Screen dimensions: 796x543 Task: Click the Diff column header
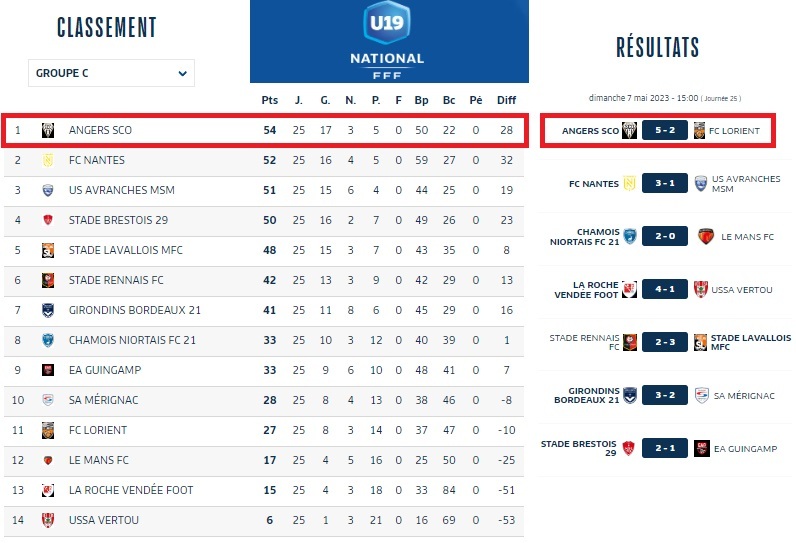point(506,100)
